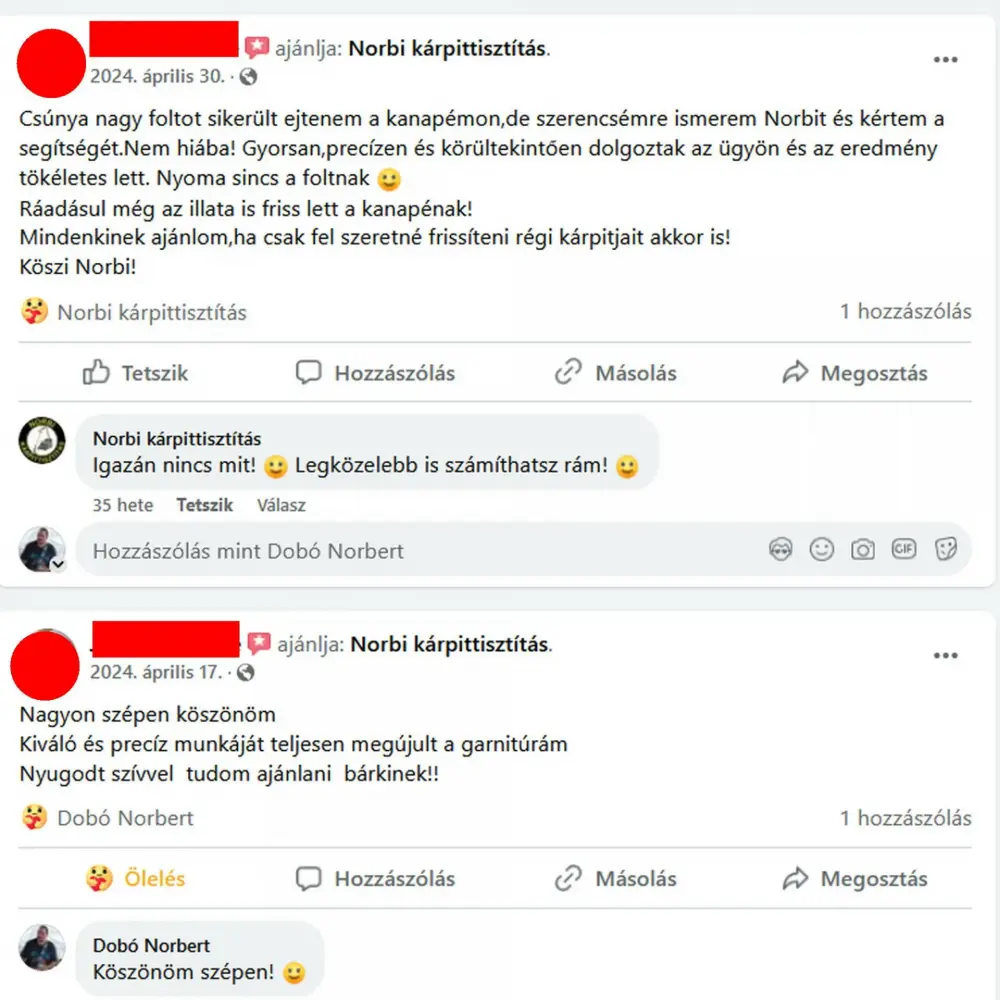Click Megosztás on the first post
This screenshot has height=1000, width=1000.
coord(855,373)
